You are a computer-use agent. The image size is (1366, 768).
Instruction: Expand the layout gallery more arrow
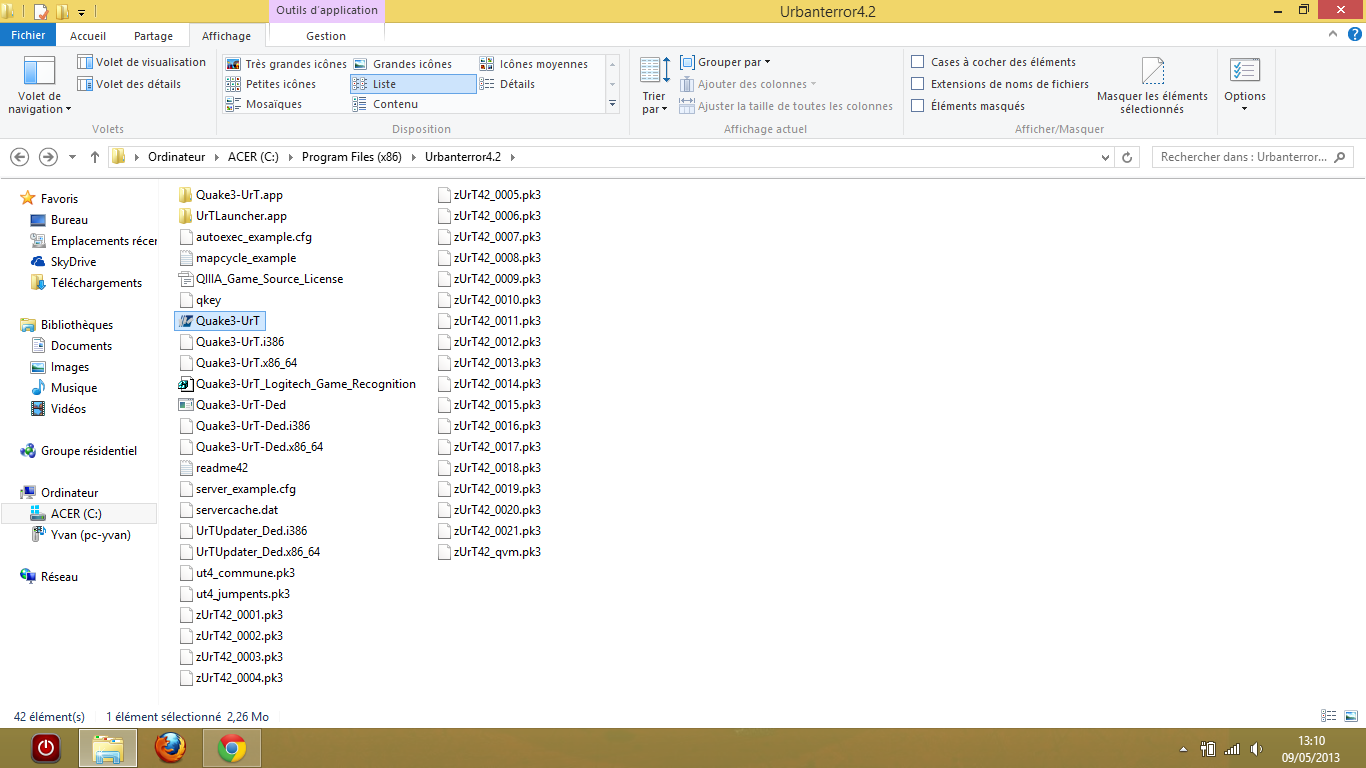(x=612, y=104)
